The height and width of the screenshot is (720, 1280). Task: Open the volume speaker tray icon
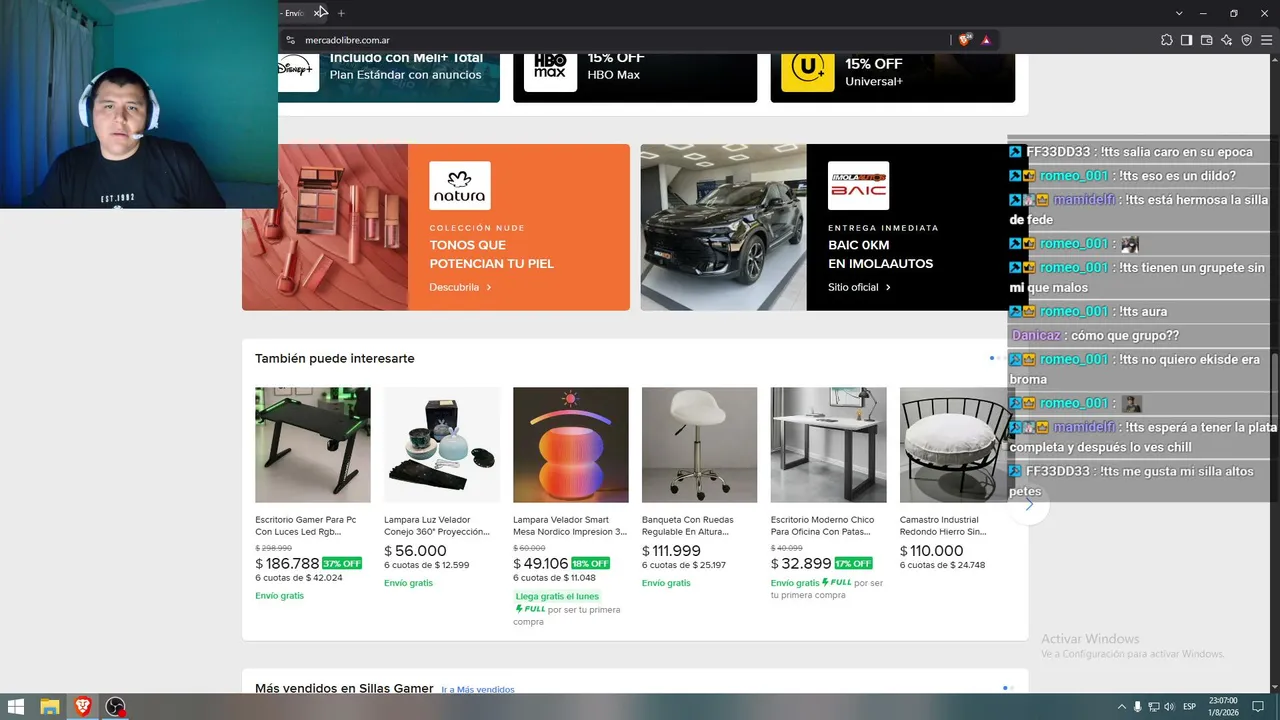(x=1169, y=707)
